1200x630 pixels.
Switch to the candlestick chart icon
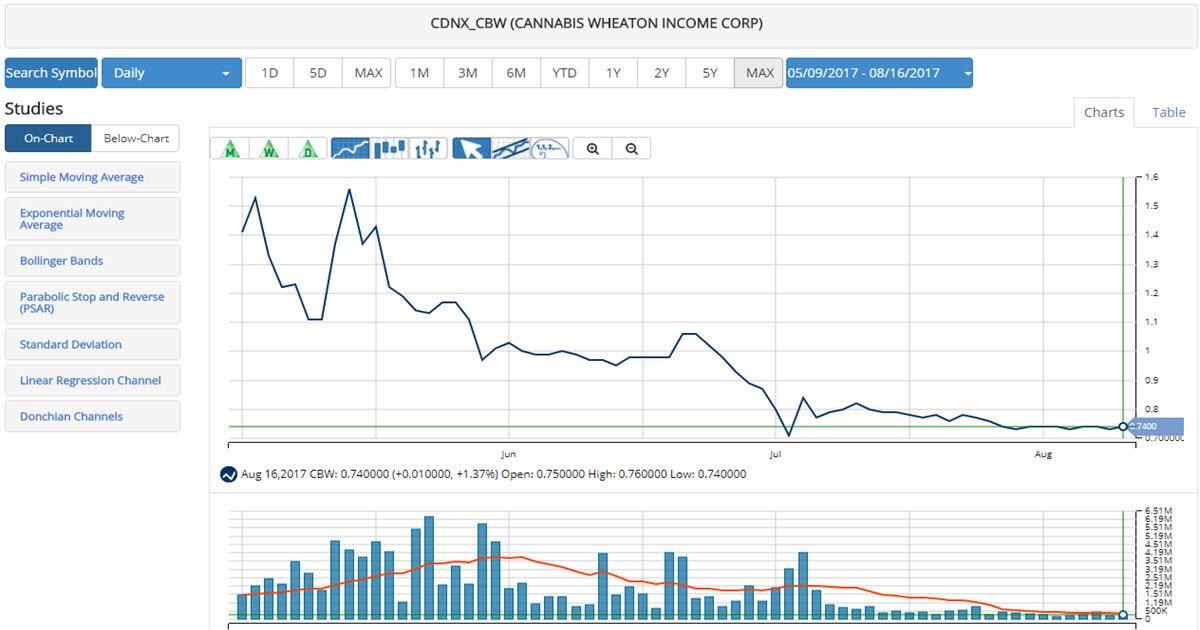(387, 147)
